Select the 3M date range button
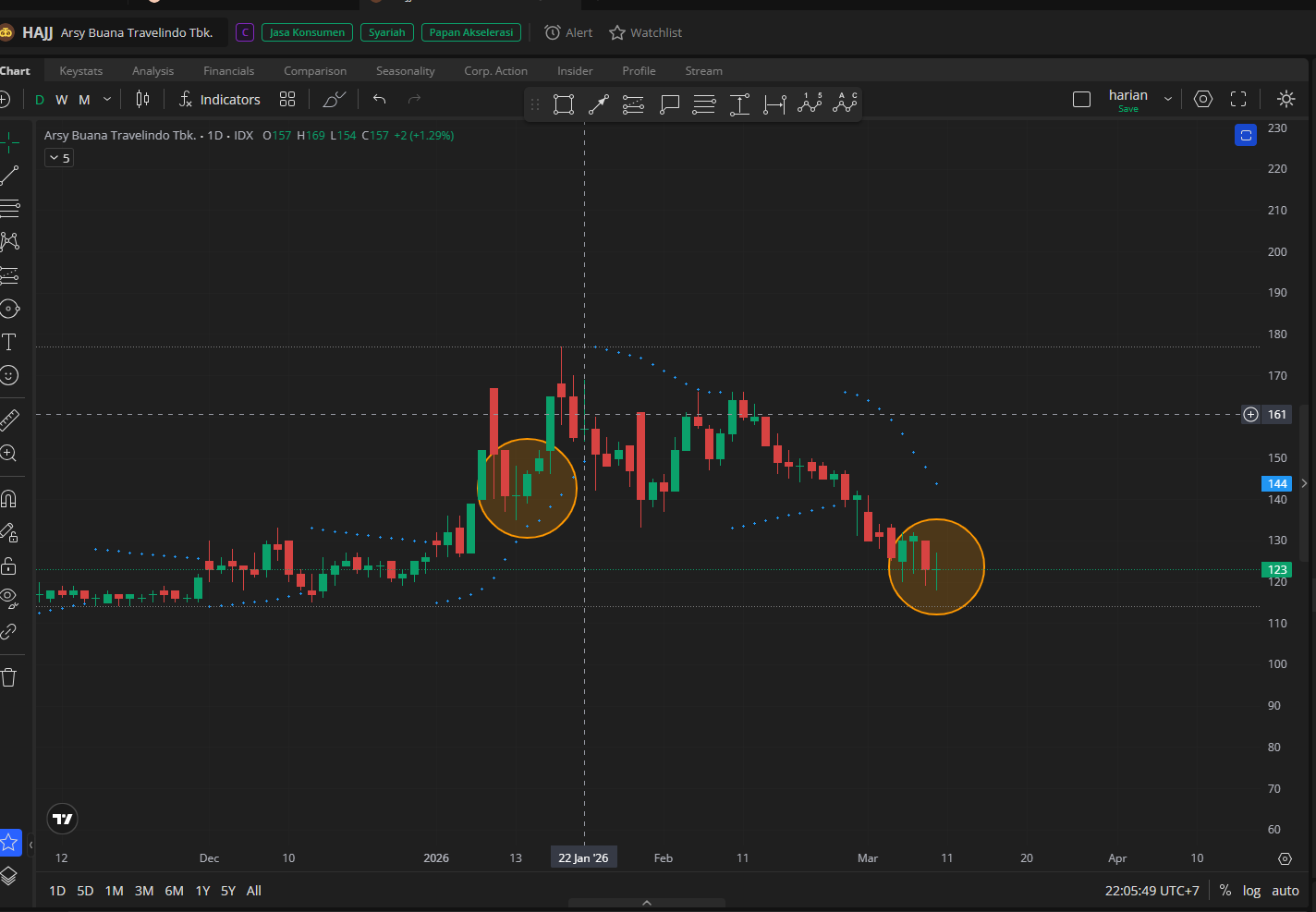Screen dimensions: 1316x912 [144, 891]
